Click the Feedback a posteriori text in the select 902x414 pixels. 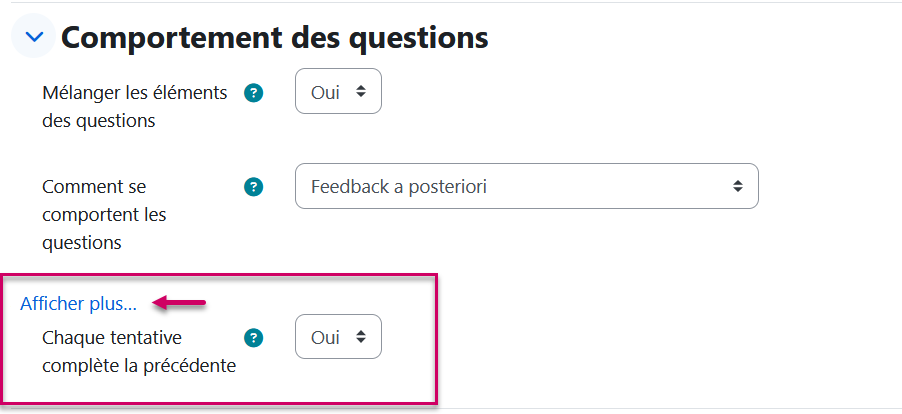coord(398,186)
